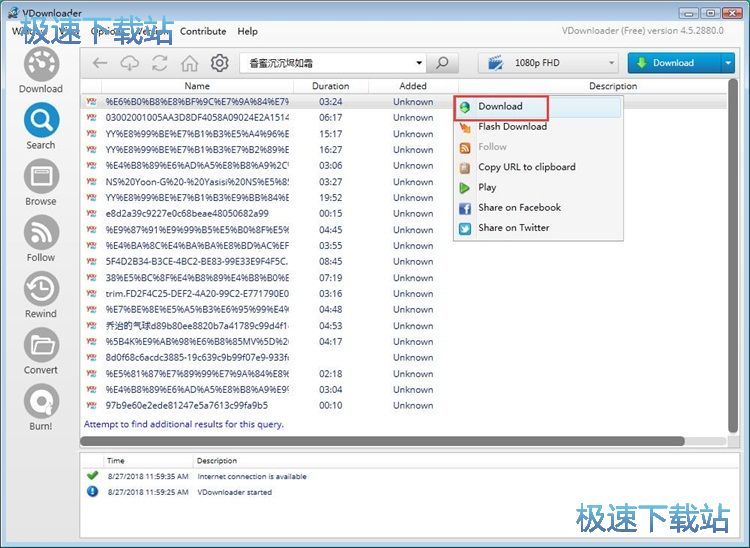Click the refresh toolbar icon

coord(160,63)
